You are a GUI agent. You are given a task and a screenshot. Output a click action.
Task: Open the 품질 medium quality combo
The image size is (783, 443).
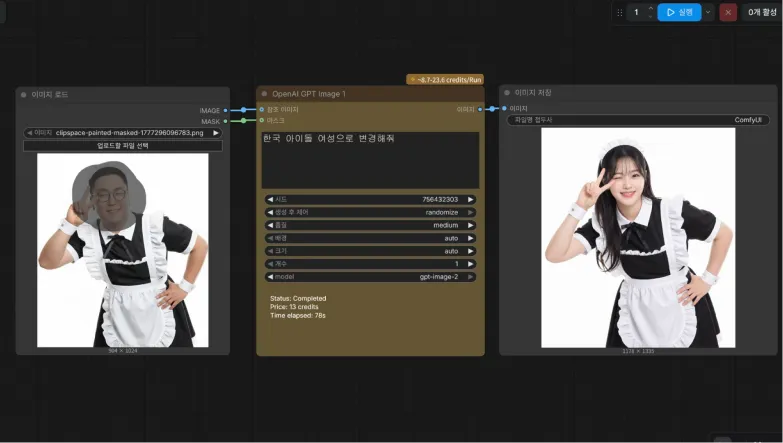pos(371,226)
